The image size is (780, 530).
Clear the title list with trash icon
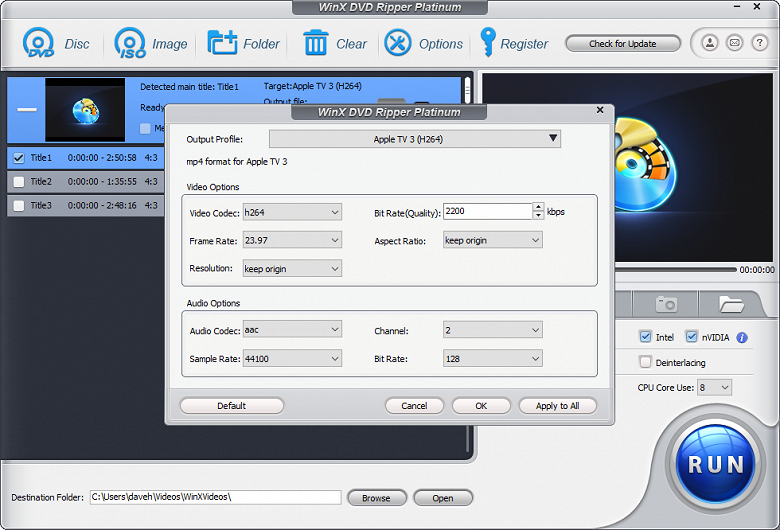[x=315, y=43]
